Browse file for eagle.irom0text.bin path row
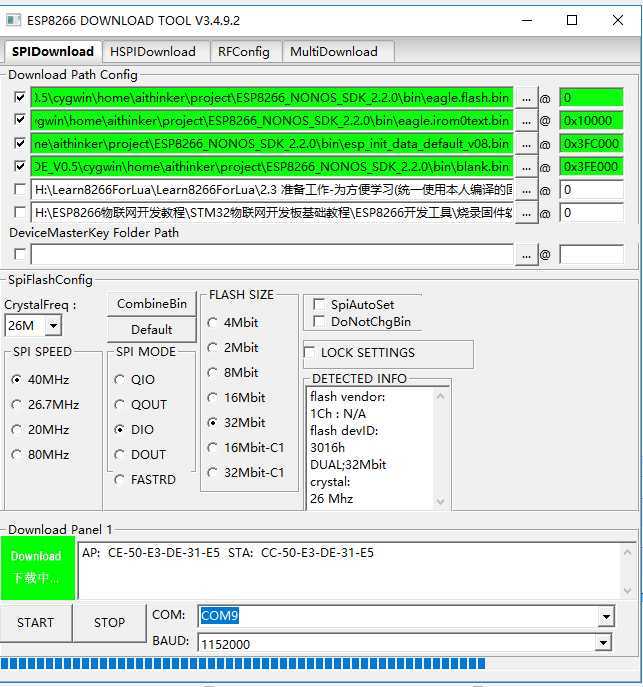This screenshot has width=643, height=687. click(526, 121)
